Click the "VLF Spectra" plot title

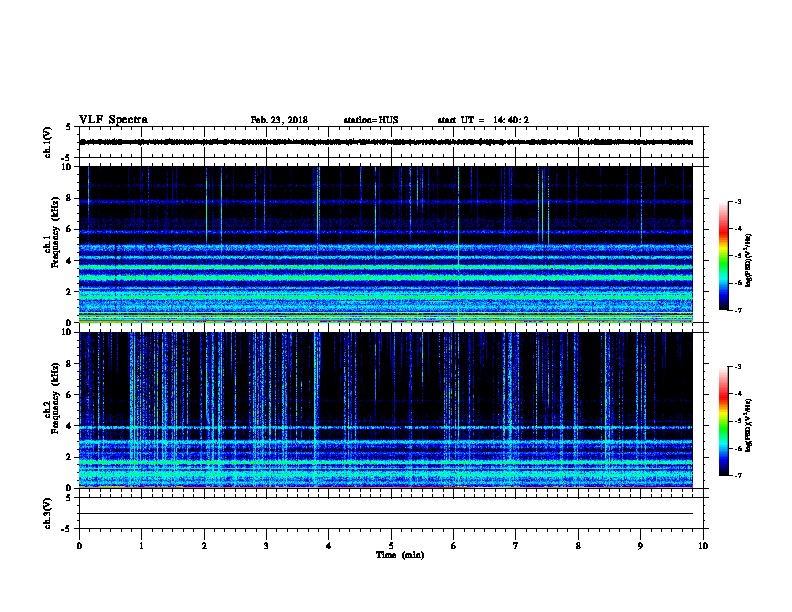pyautogui.click(x=113, y=120)
